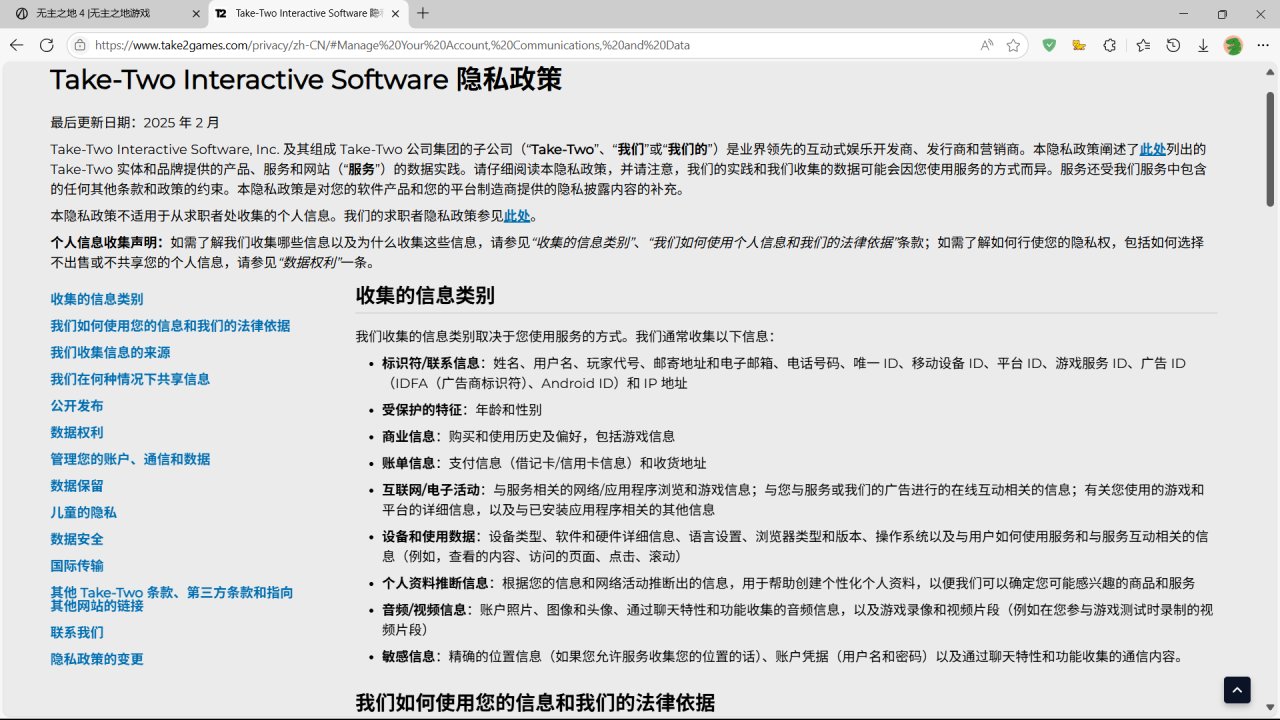Open the Settings and more menu

(x=1262, y=45)
